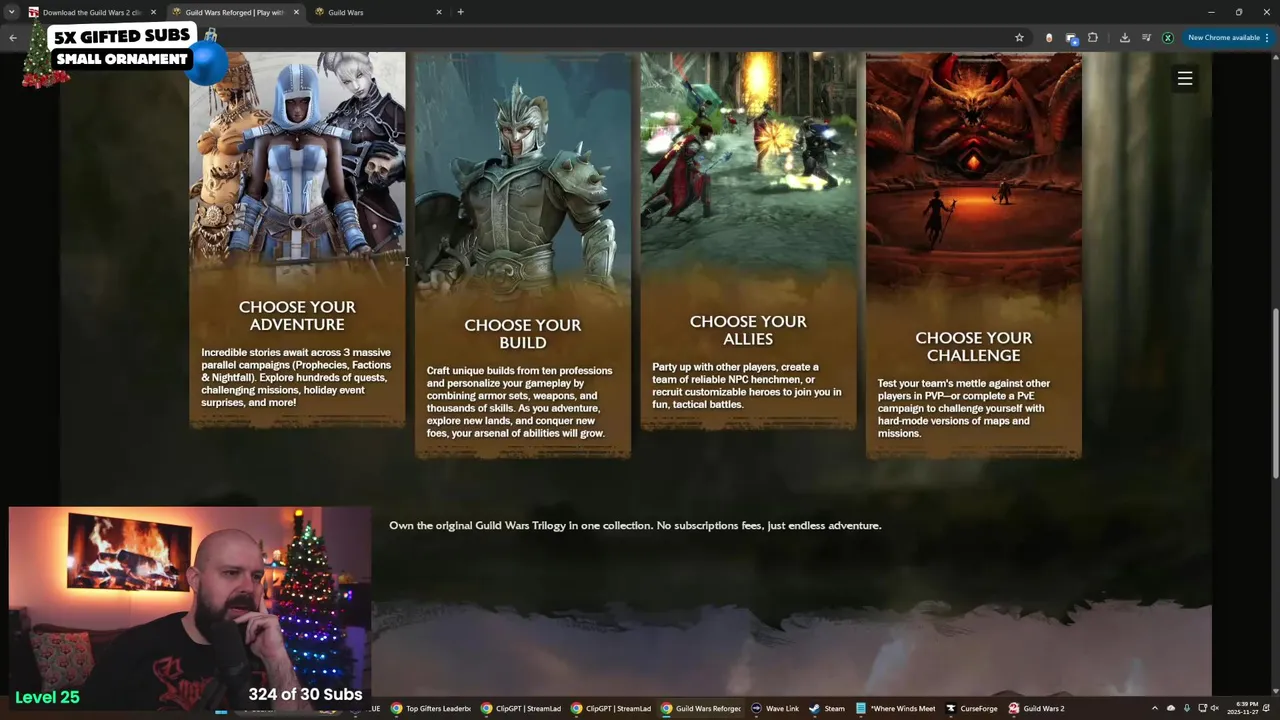Open the Where Winds Meet notepad taskbar item
This screenshot has height=720, width=1280.
896,709
